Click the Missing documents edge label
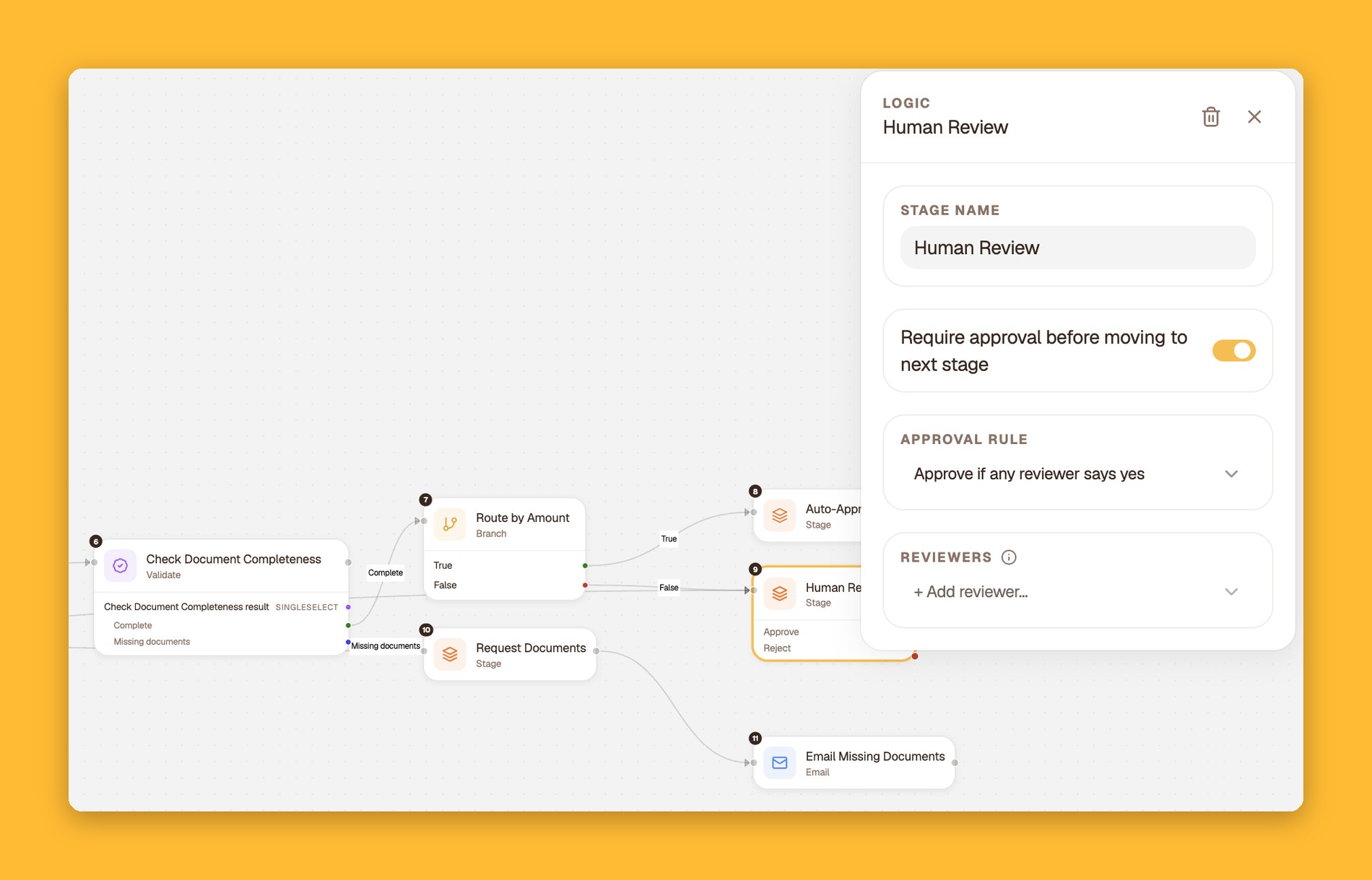This screenshot has height=880, width=1372. (386, 646)
